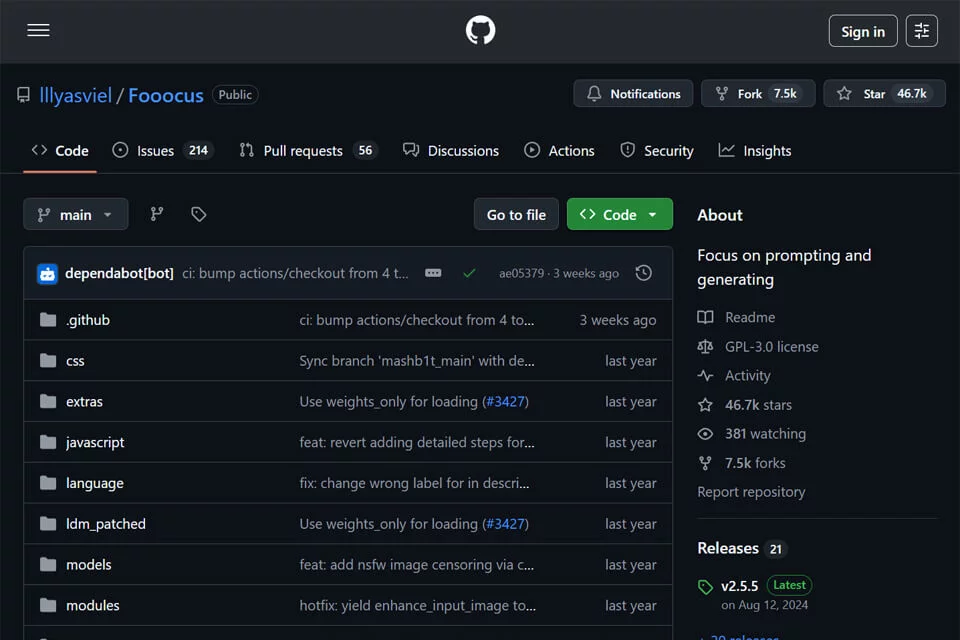The width and height of the screenshot is (960, 640).
Task: Click the Sign in button
Action: click(863, 31)
